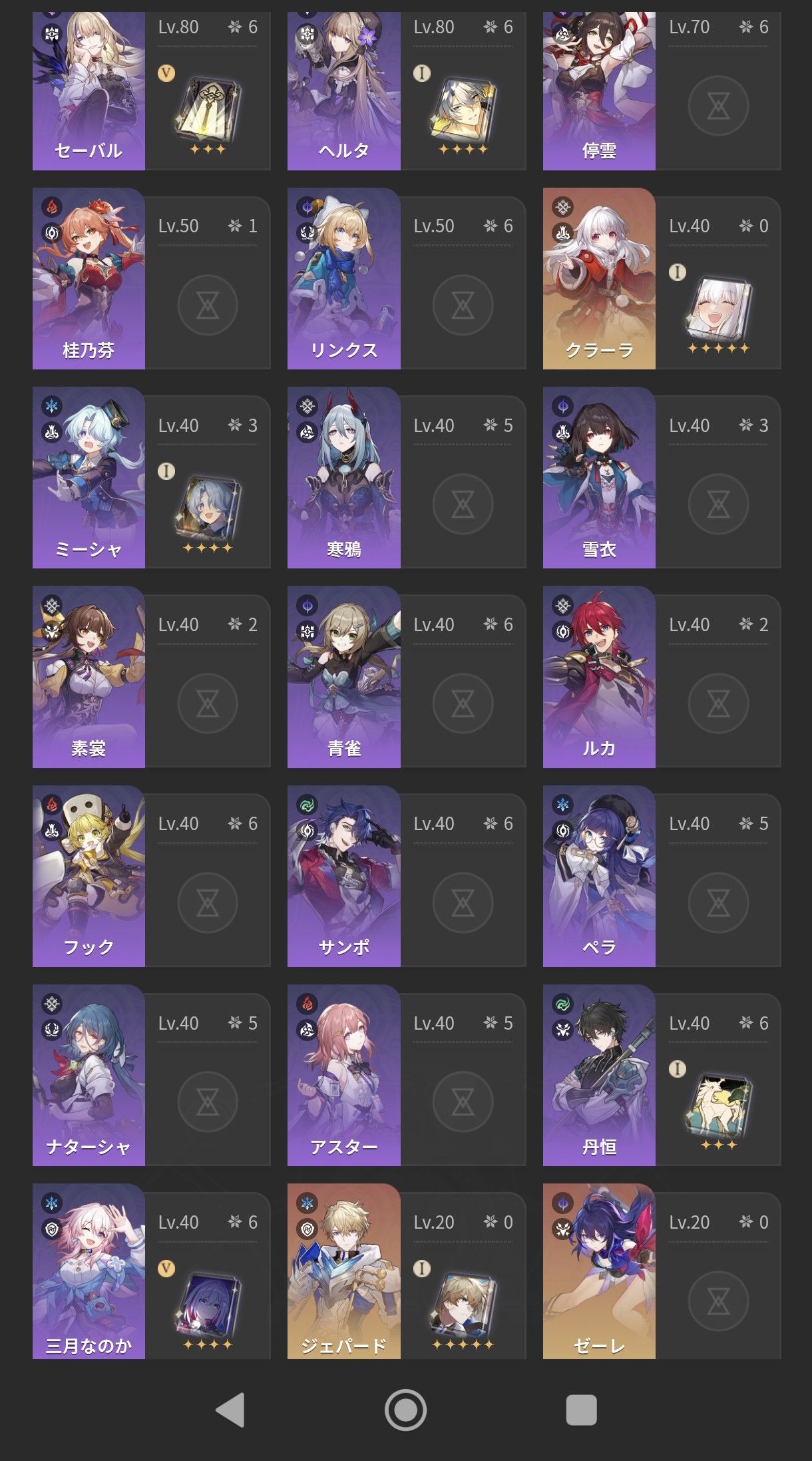812x1461 pixels.
Task: Tap empty light cone slot beside 桂乃芬
Action: point(208,306)
